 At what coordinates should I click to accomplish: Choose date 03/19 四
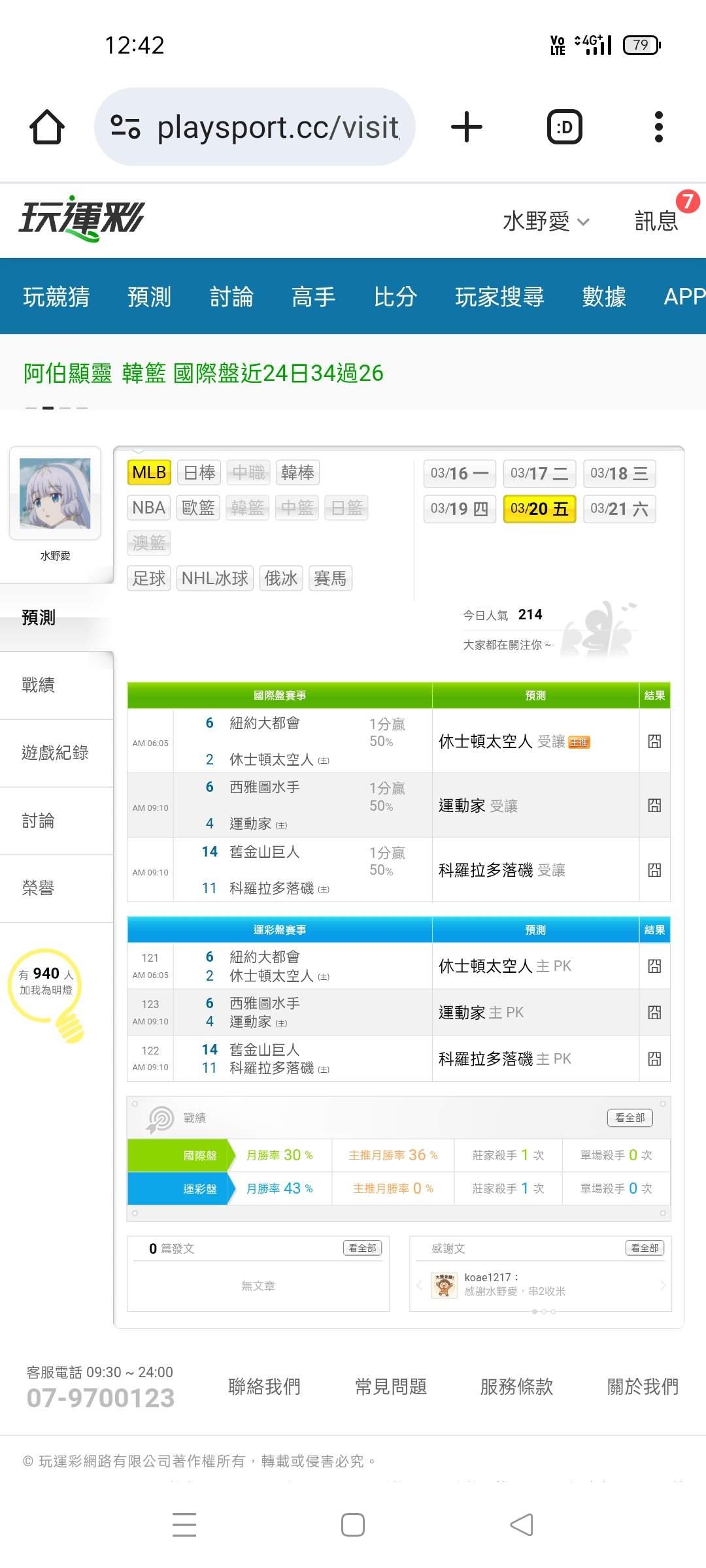point(460,509)
